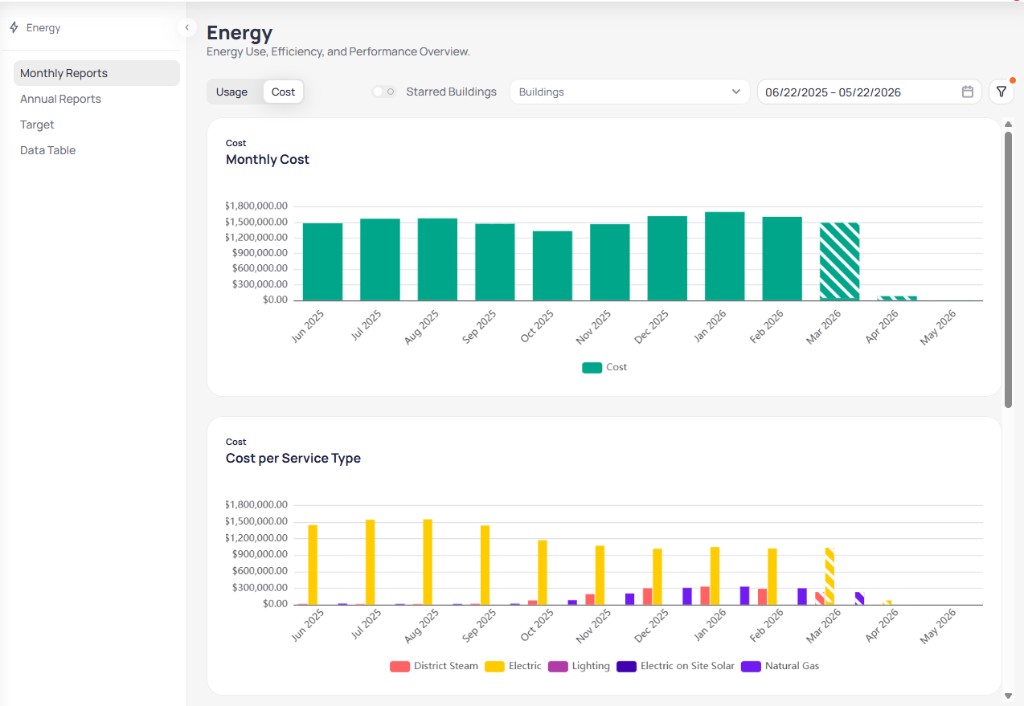The height and width of the screenshot is (706, 1024).
Task: Toggle the green Cost legend swatch
Action: [x=592, y=367]
